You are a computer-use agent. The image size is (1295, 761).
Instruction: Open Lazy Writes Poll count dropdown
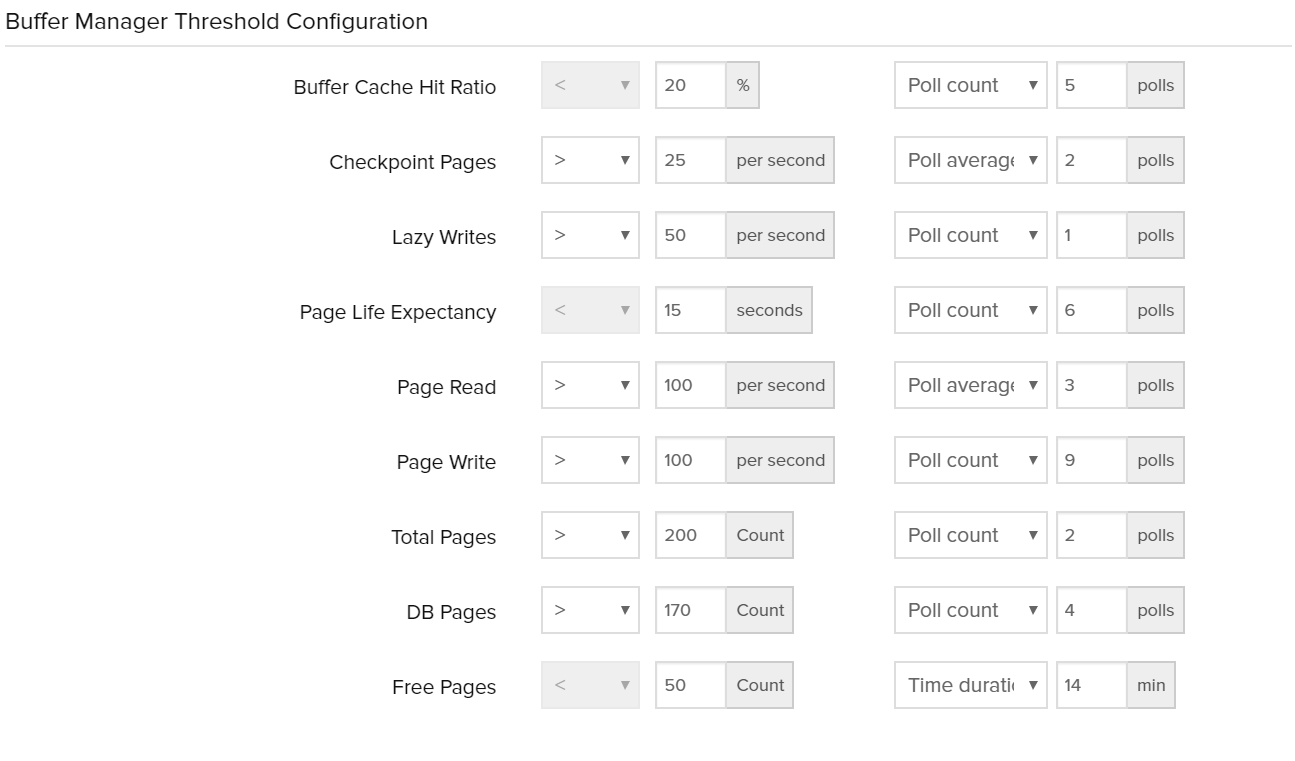click(x=971, y=235)
